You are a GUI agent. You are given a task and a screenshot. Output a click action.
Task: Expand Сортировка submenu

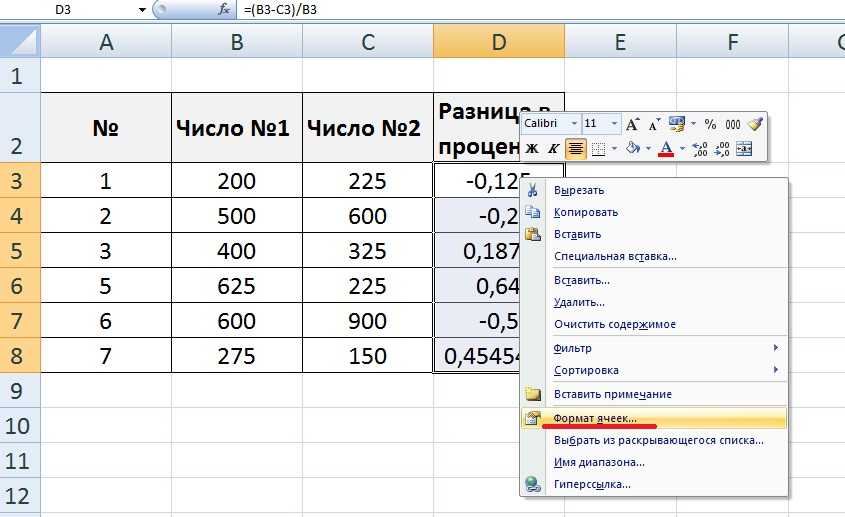tap(653, 370)
